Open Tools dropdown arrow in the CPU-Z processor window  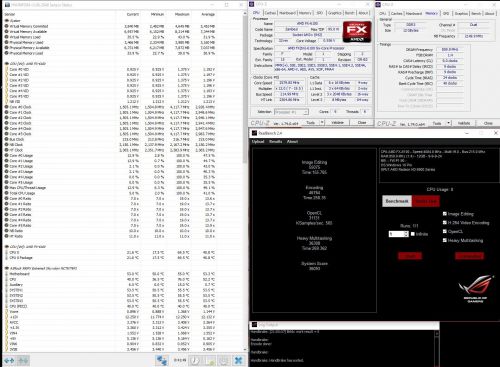pos(322,123)
